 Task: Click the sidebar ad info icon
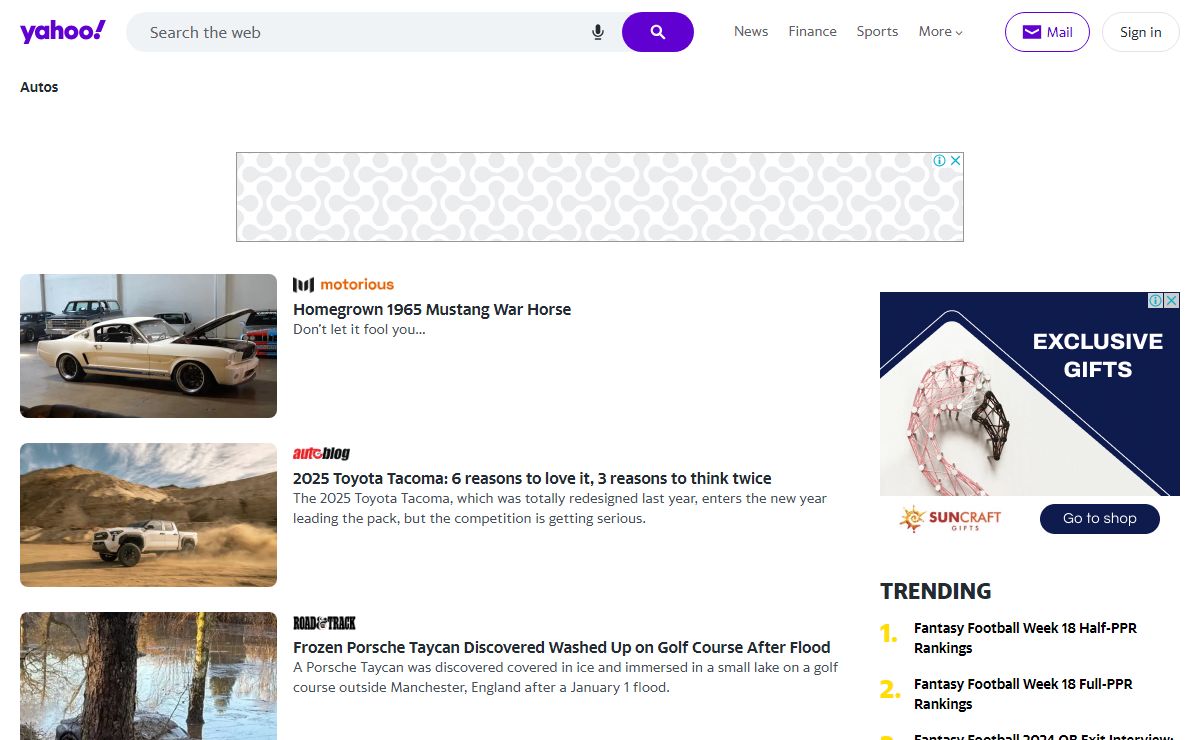1156,300
